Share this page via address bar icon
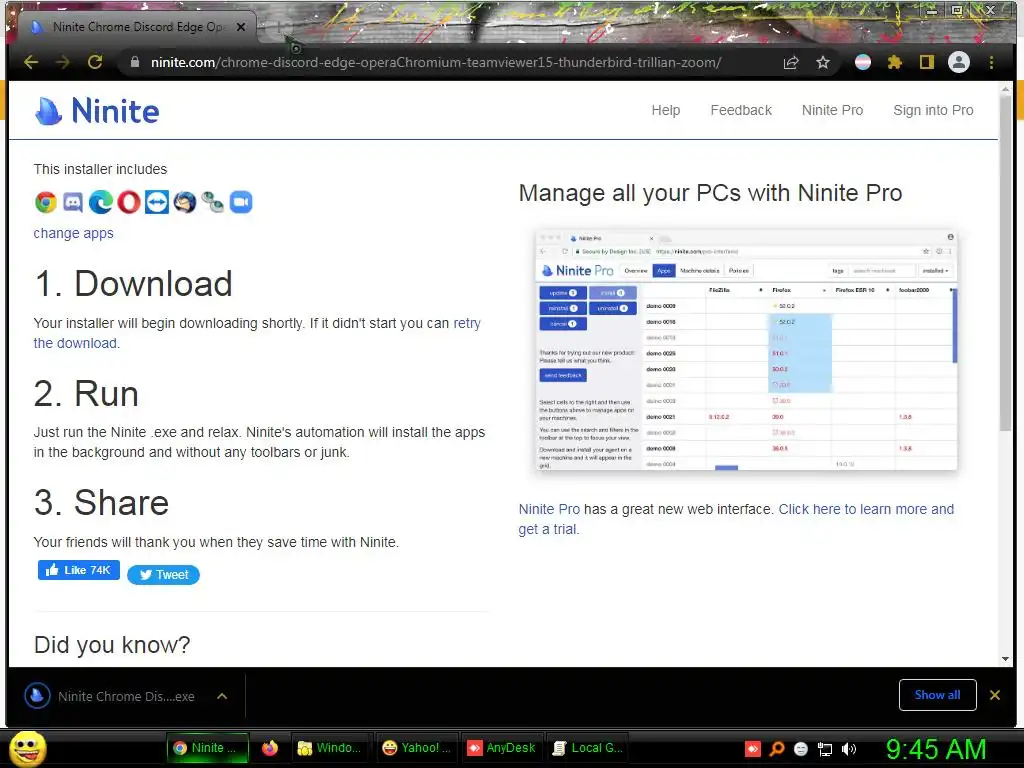Viewport: 1024px width, 768px height. pos(791,63)
